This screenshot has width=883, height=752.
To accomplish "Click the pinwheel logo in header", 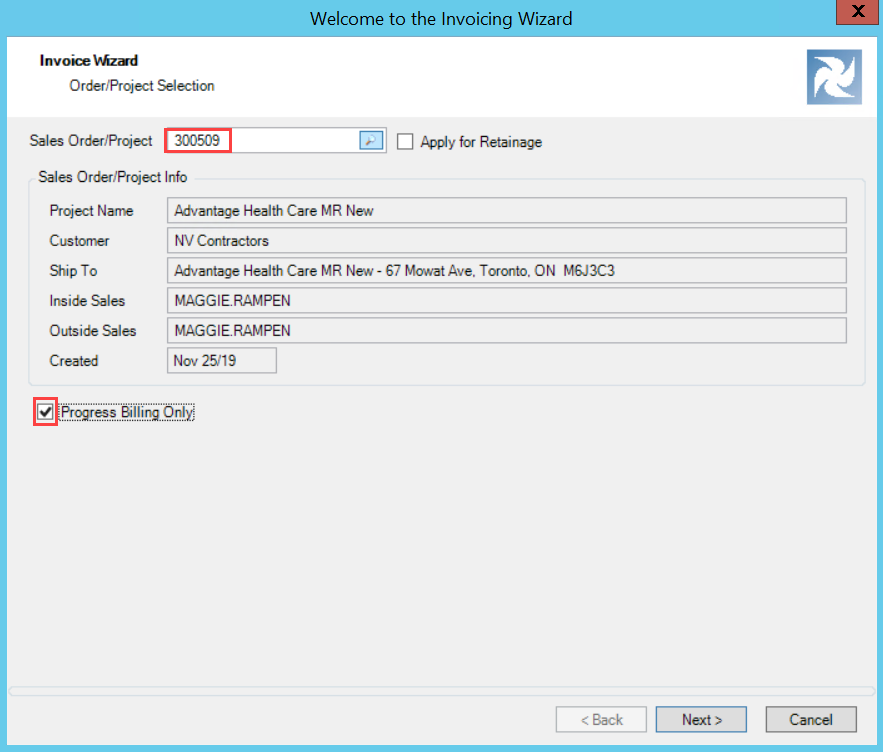I will point(833,78).
